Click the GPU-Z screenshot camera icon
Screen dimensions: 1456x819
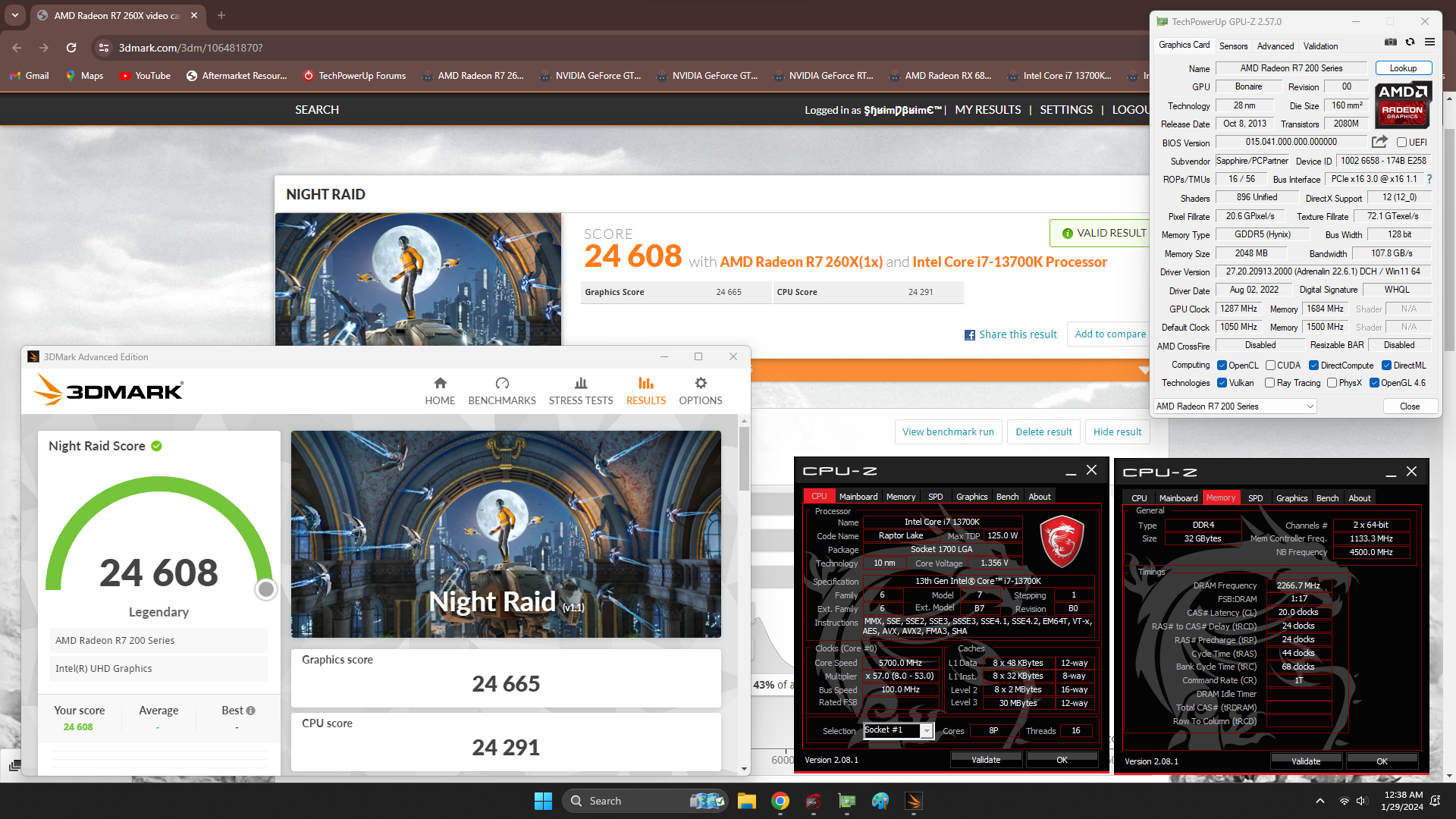[1391, 42]
